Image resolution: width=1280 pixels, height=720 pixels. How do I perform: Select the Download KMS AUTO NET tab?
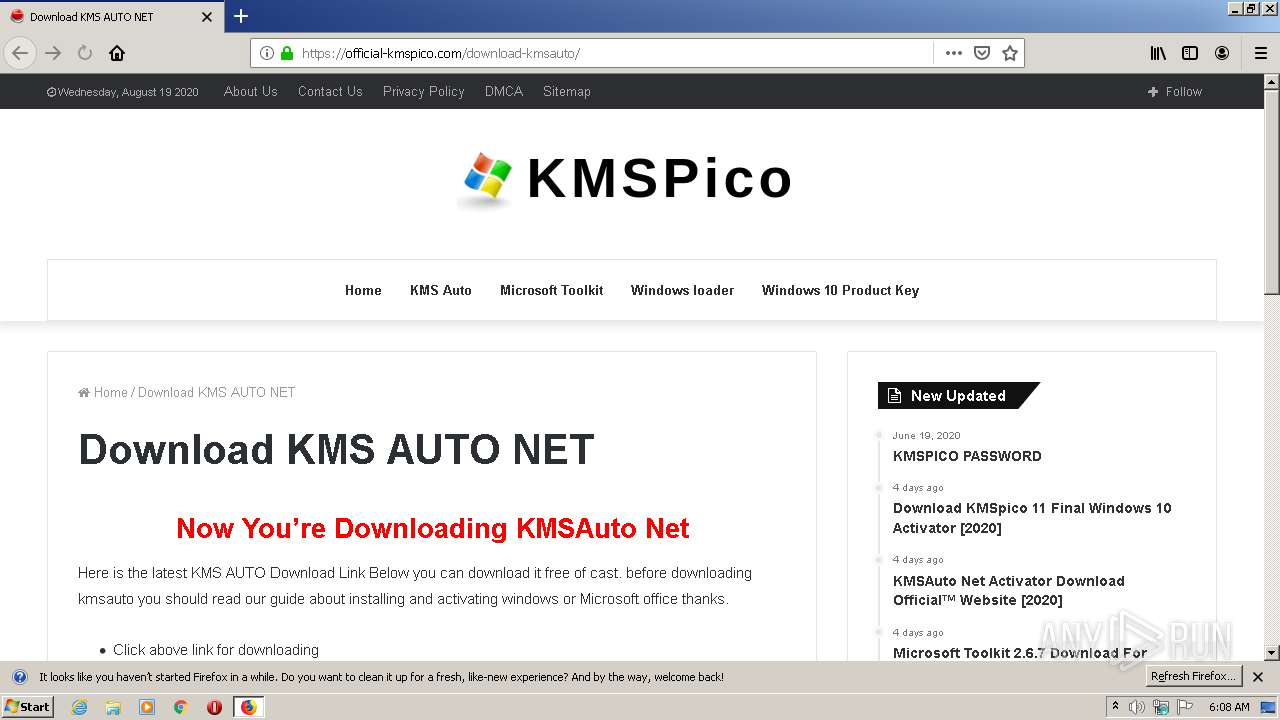click(x=110, y=17)
